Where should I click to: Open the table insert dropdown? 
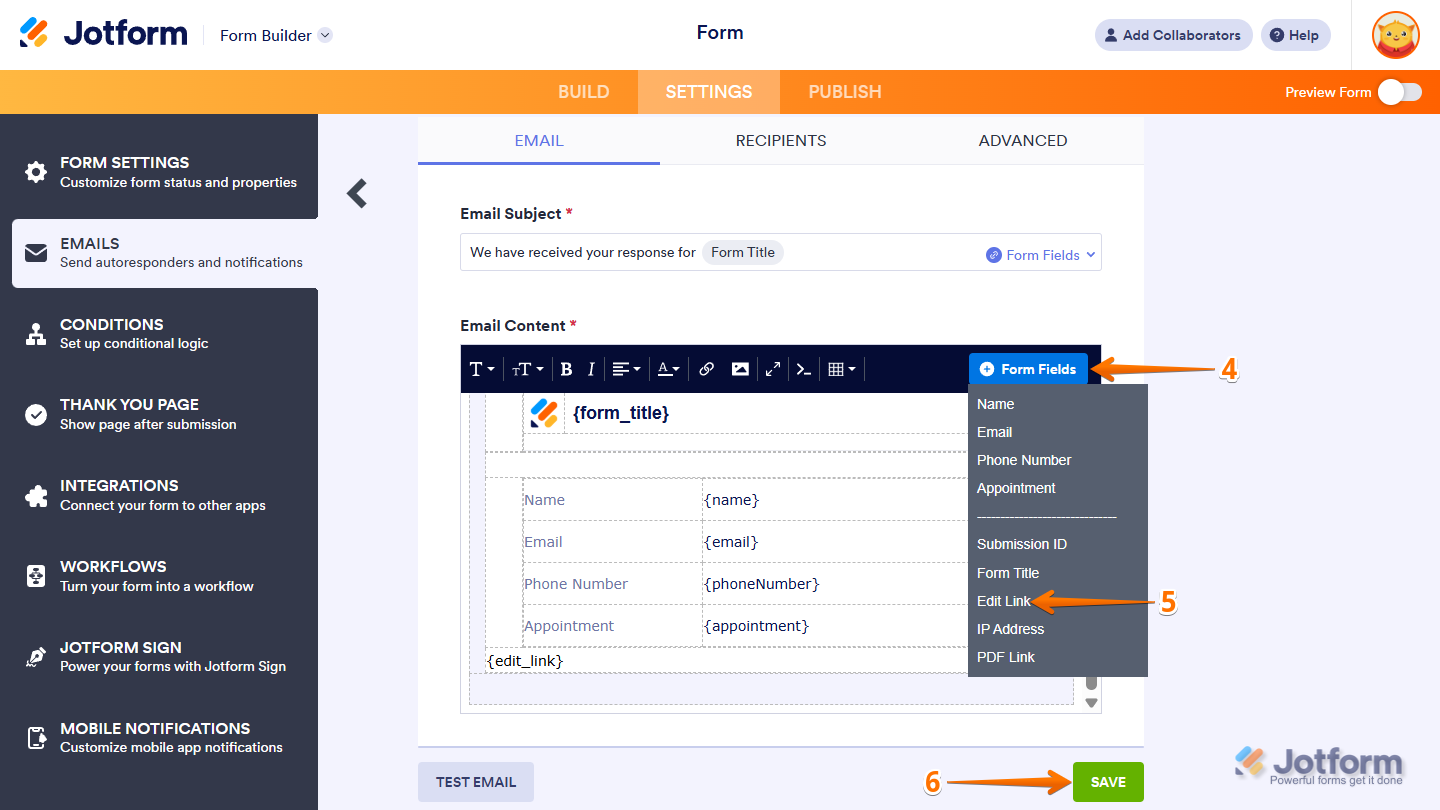click(x=842, y=369)
